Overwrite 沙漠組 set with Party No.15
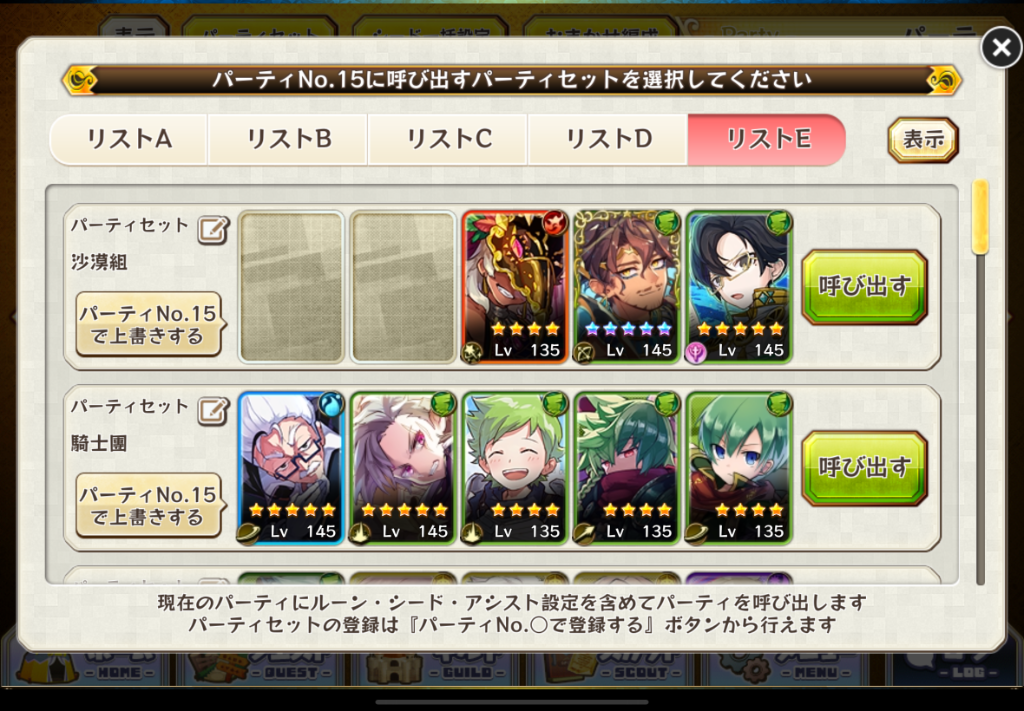Screen dimensions: 1024x711 coord(148,324)
